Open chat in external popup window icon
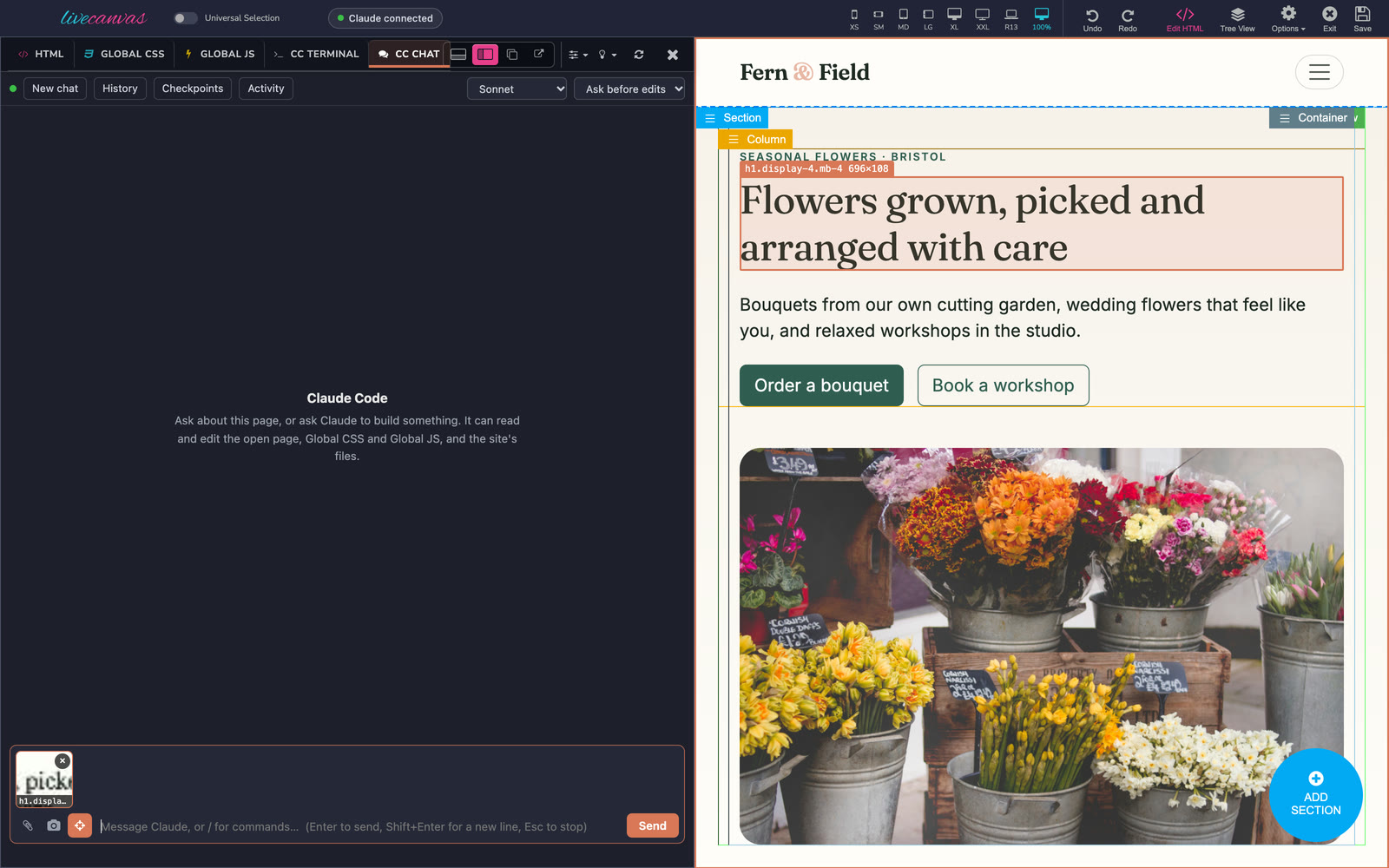The height and width of the screenshot is (868, 1389). click(539, 54)
